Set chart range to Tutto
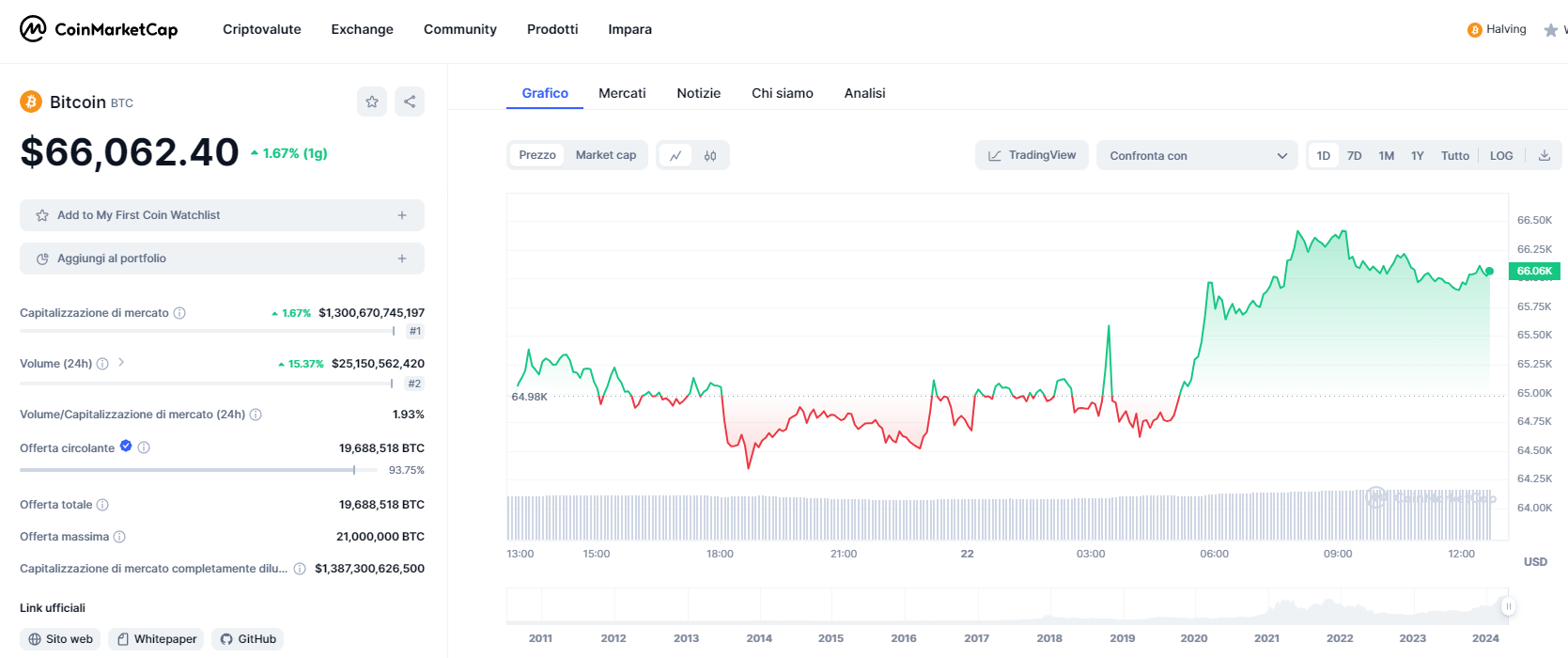The image size is (1568, 658). tap(1455, 155)
